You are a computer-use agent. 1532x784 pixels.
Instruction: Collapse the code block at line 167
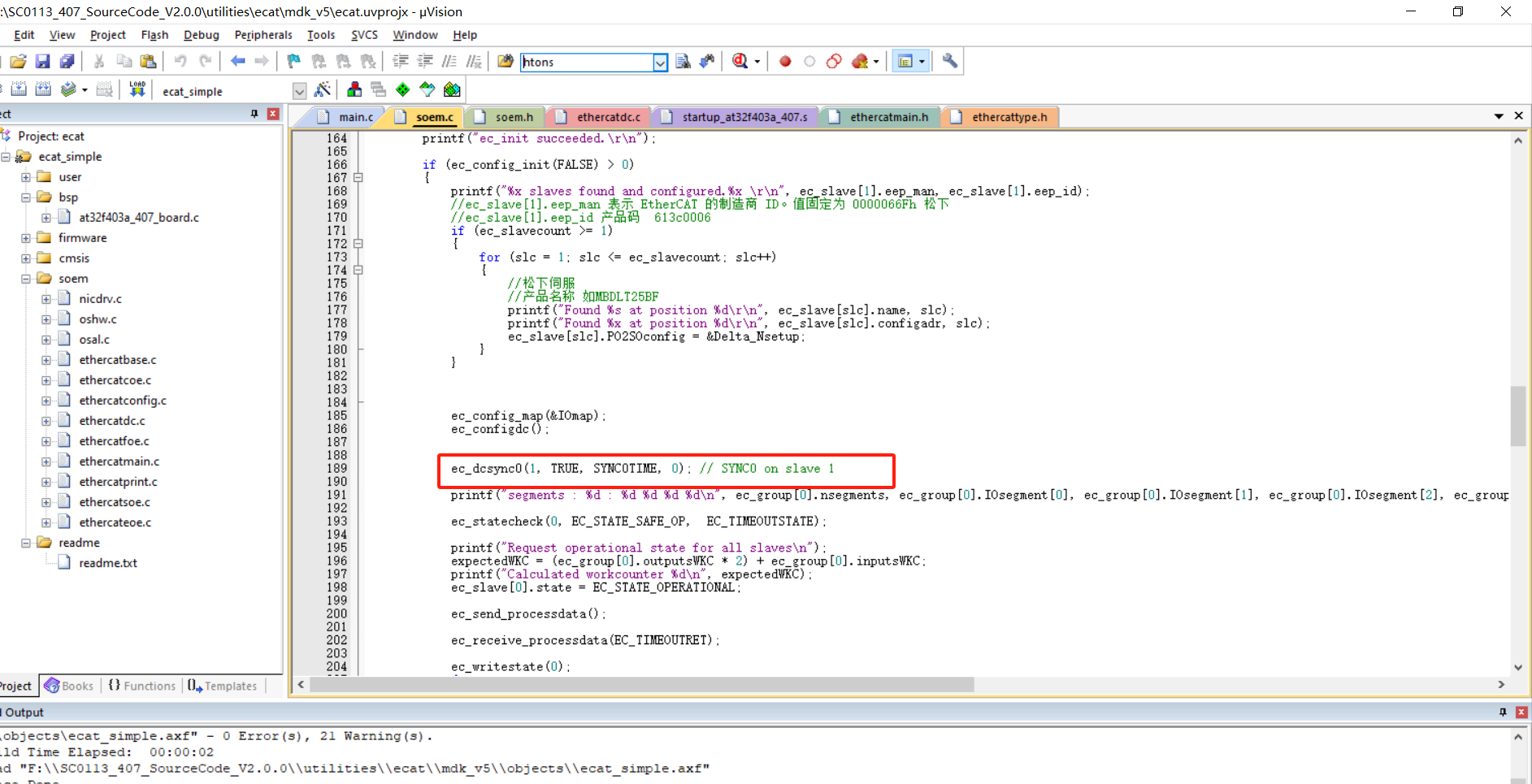358,177
